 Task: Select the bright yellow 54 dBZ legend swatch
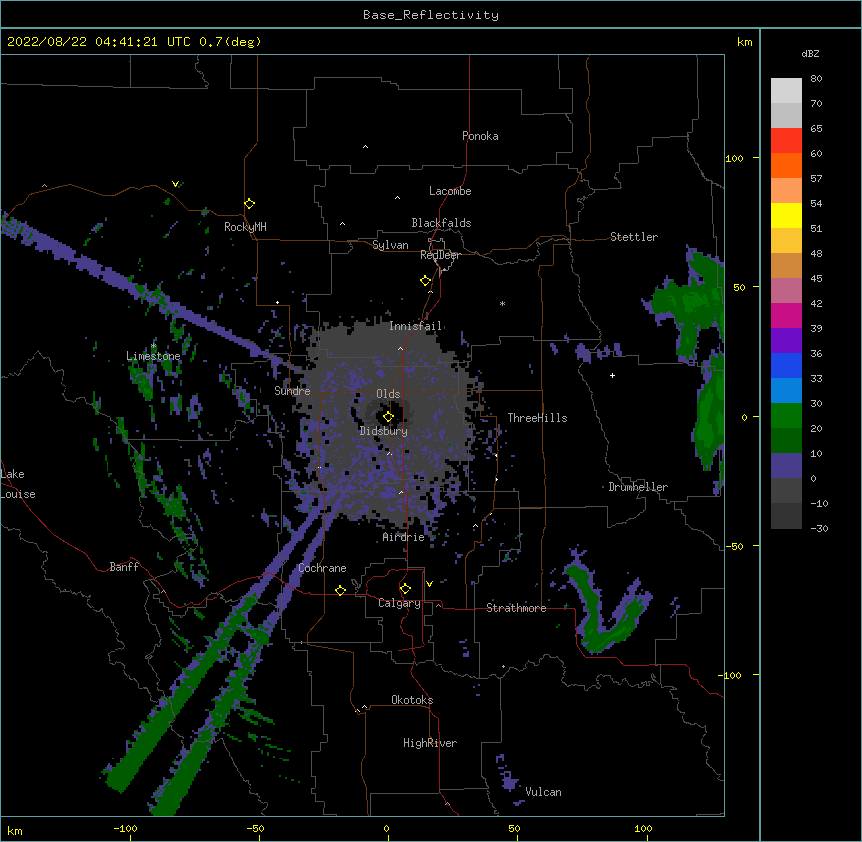pyautogui.click(x=786, y=215)
